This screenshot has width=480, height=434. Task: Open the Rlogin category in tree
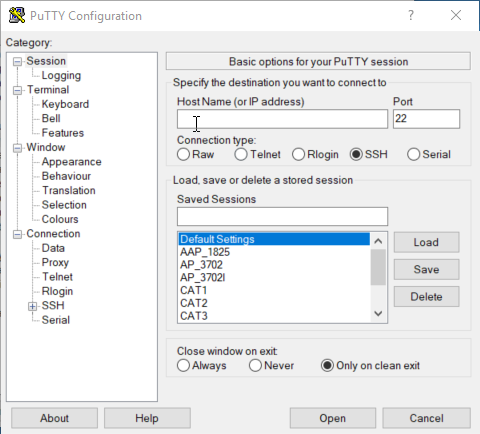[x=57, y=291]
